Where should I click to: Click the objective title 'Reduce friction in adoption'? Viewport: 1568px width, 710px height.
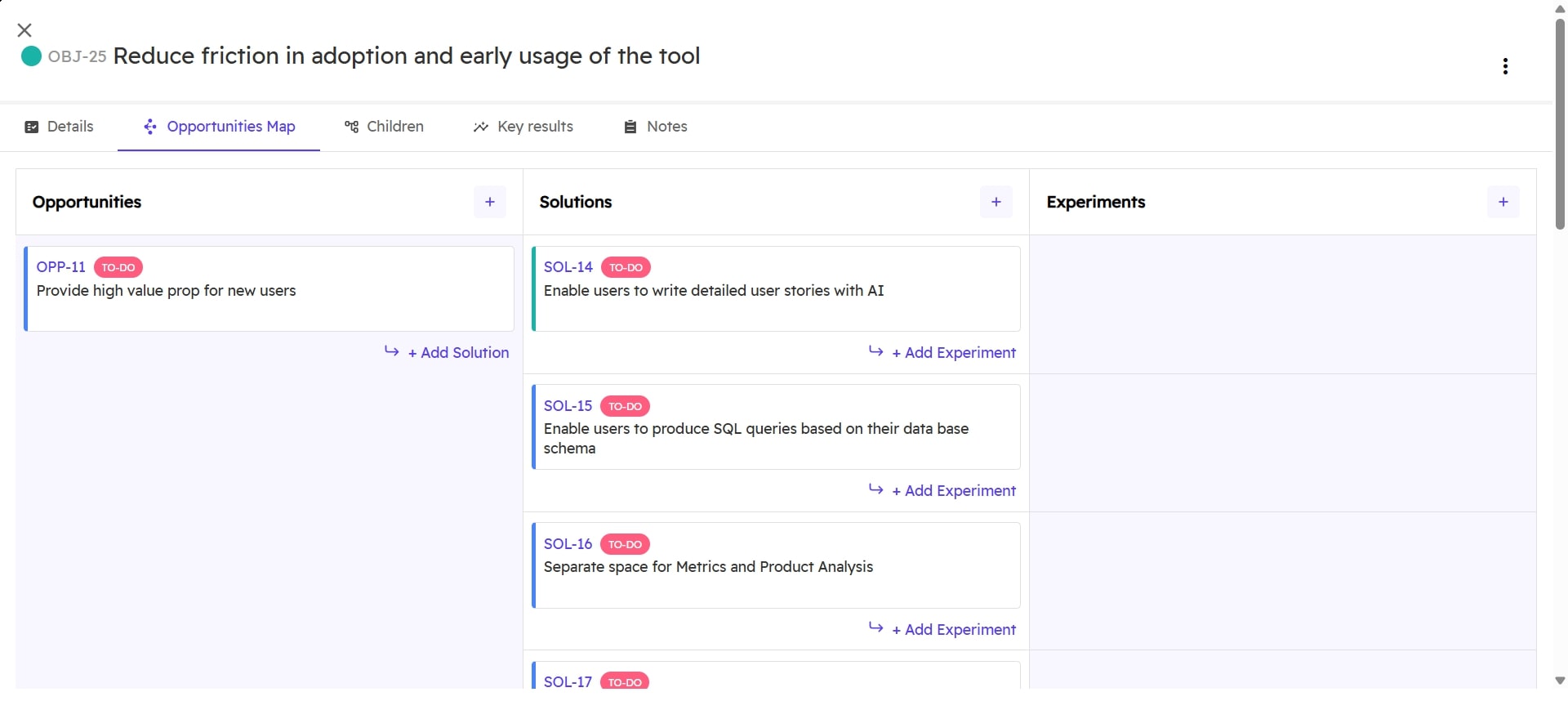[407, 56]
